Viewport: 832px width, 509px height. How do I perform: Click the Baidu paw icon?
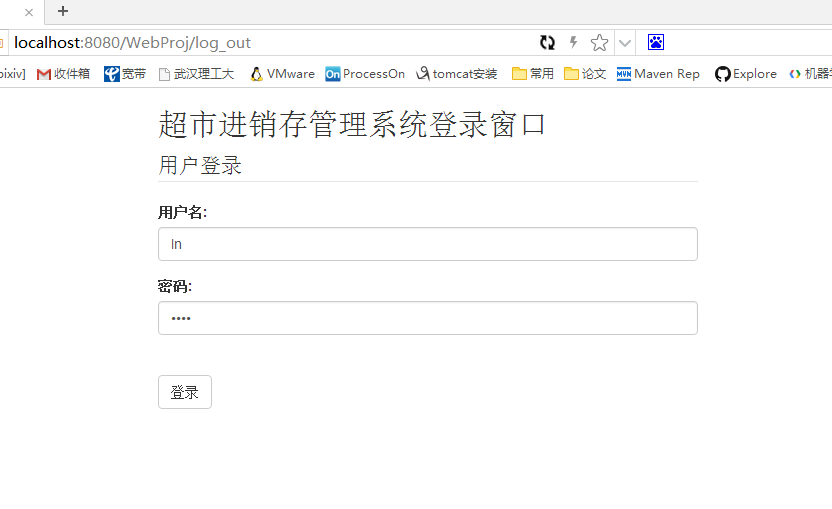[x=656, y=42]
